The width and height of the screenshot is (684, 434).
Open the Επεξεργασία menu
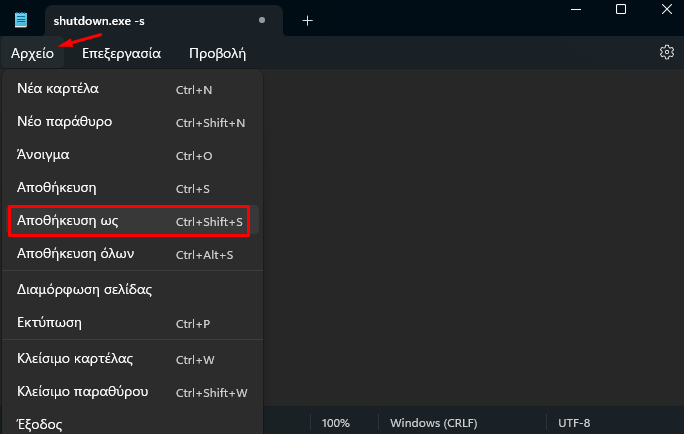pos(121,53)
